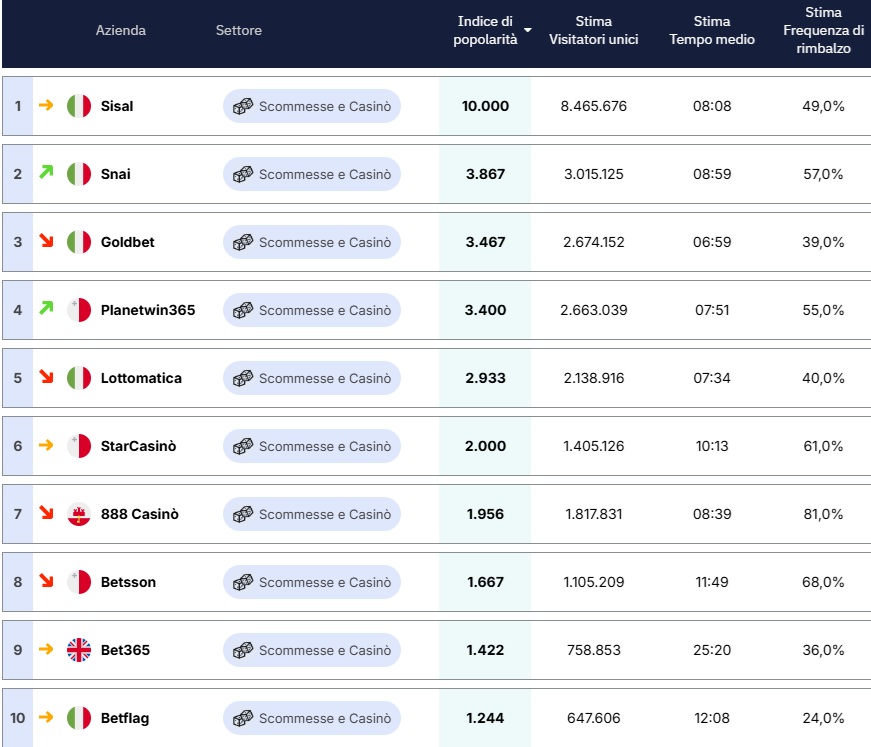Click Scommesse e Casinò tag in Snai row

(x=312, y=174)
